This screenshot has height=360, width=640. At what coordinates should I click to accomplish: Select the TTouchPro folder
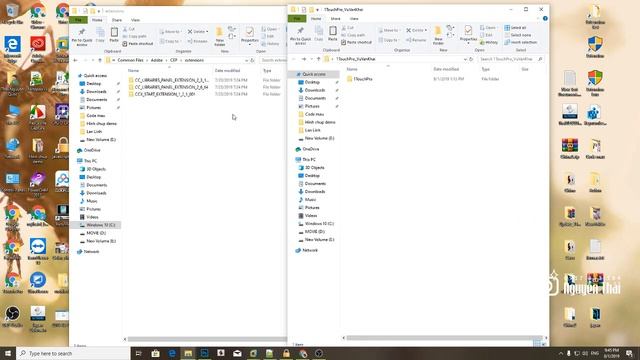(x=360, y=79)
